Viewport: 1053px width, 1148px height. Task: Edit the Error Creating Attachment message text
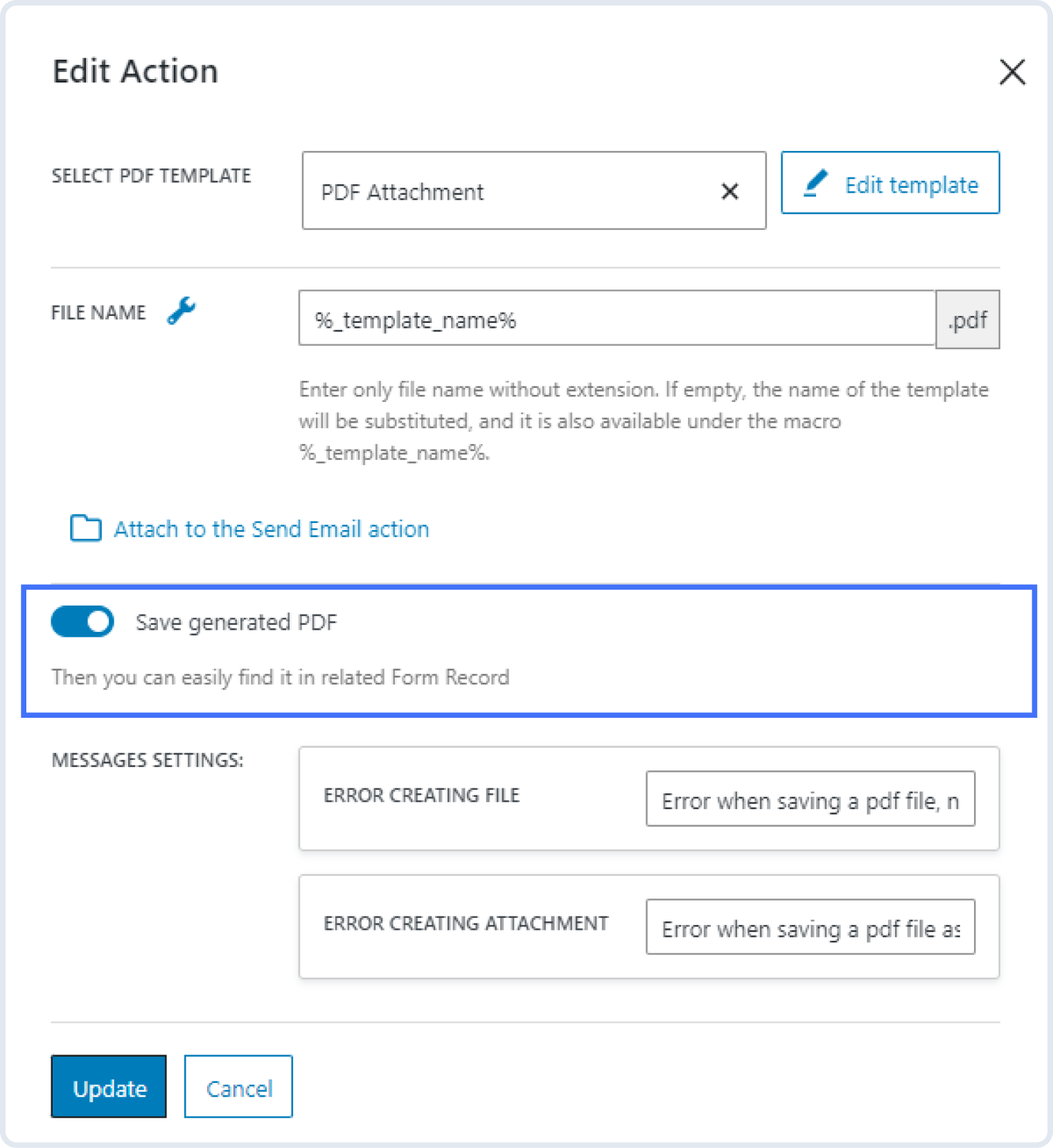pyautogui.click(x=808, y=928)
